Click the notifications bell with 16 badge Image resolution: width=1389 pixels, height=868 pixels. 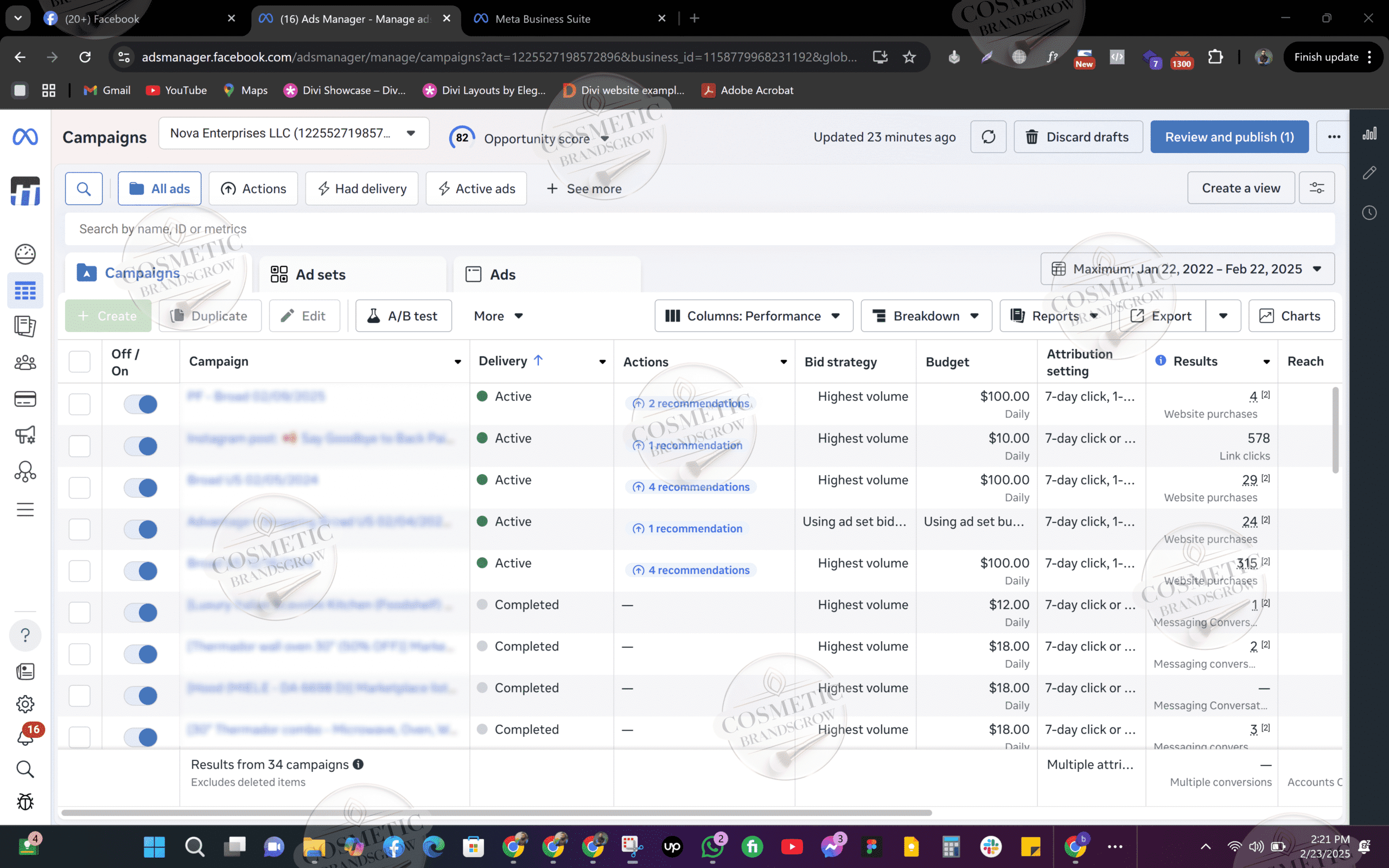26,736
